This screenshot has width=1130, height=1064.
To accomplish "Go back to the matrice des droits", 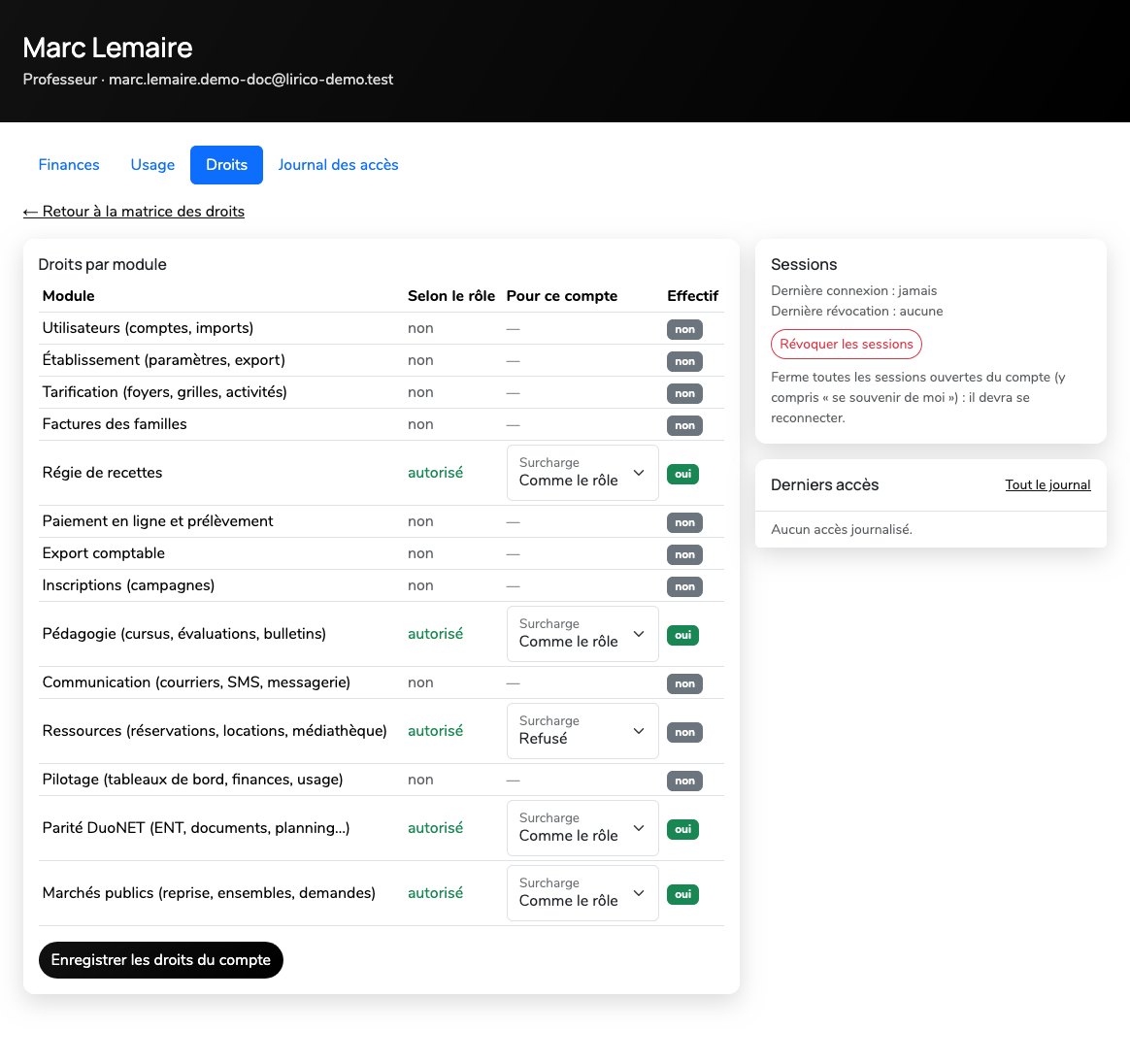I will tap(134, 212).
